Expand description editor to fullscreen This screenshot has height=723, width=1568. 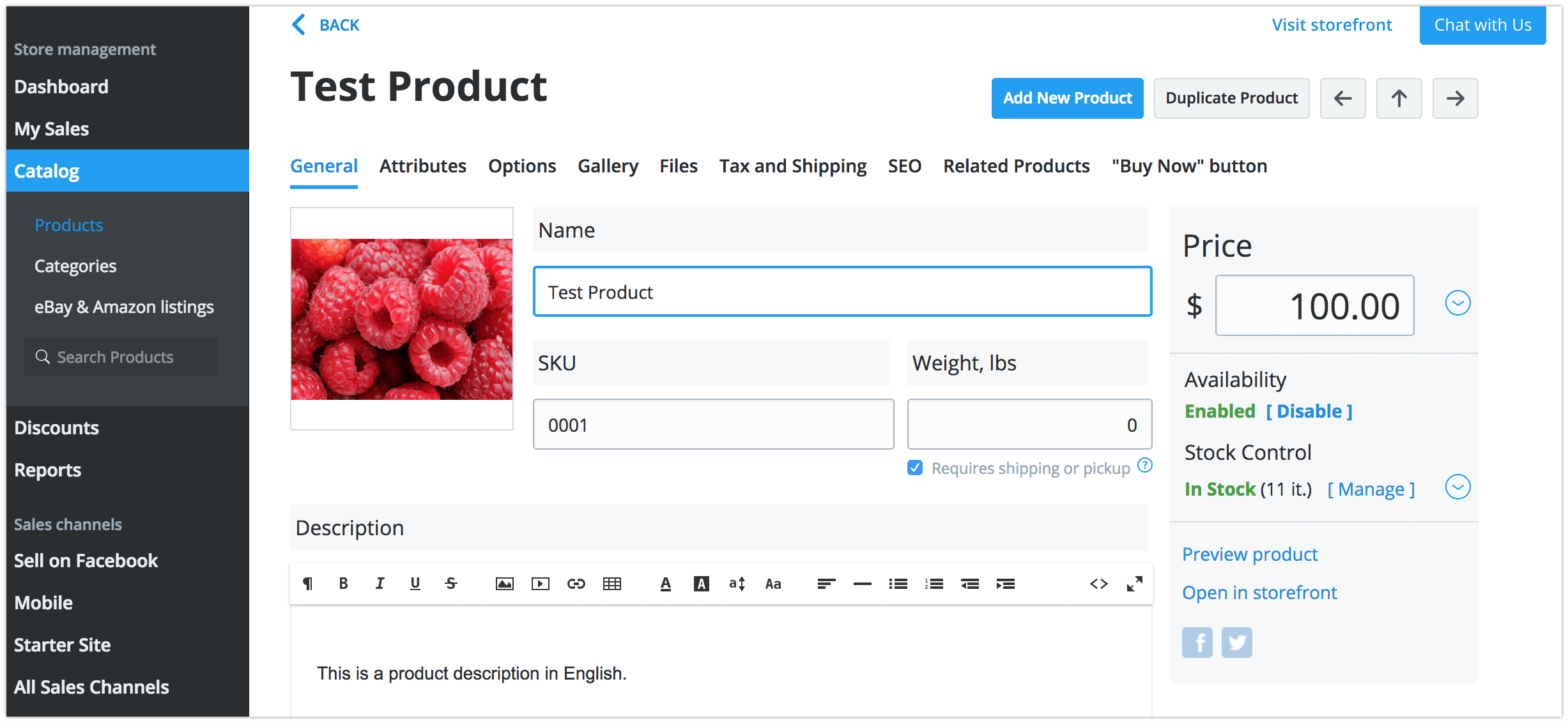[1134, 583]
